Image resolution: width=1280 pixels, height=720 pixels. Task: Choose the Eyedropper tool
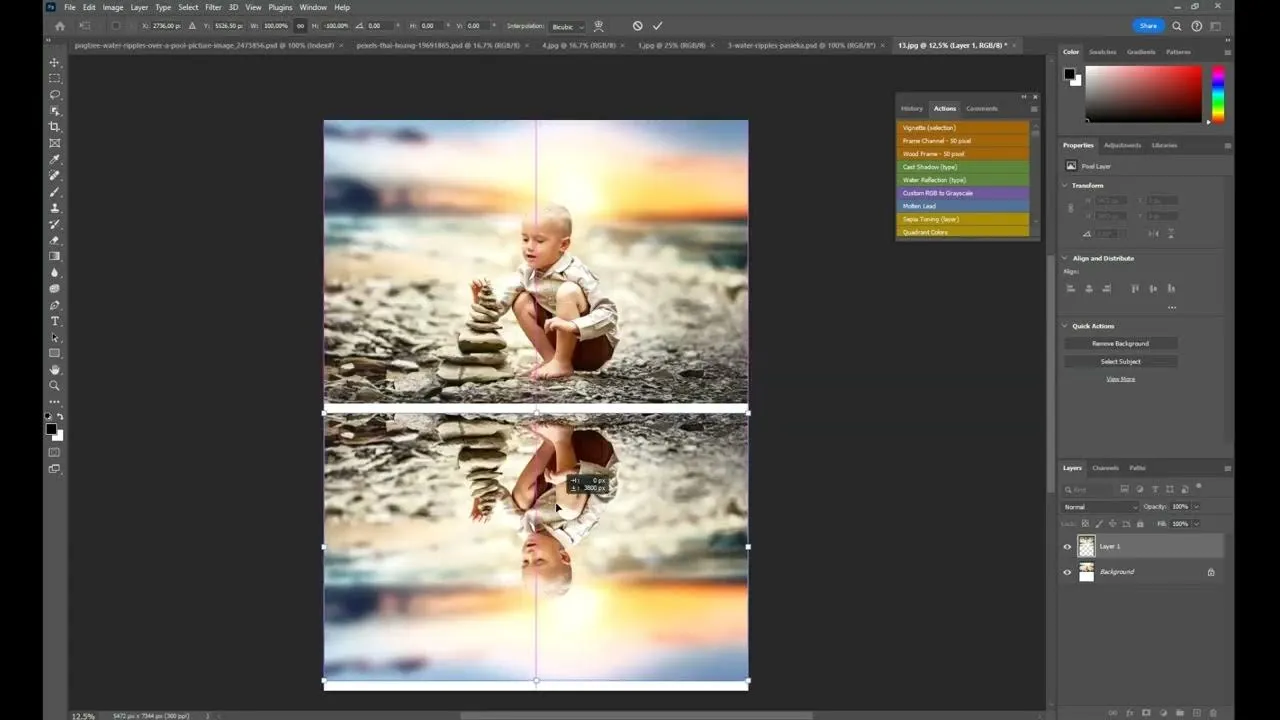click(x=54, y=160)
